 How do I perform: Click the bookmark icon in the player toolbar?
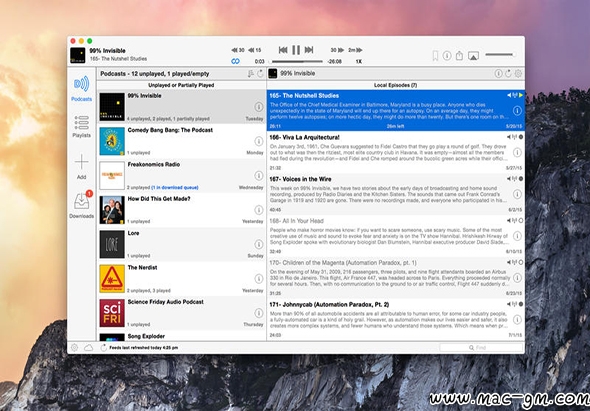(x=435, y=56)
